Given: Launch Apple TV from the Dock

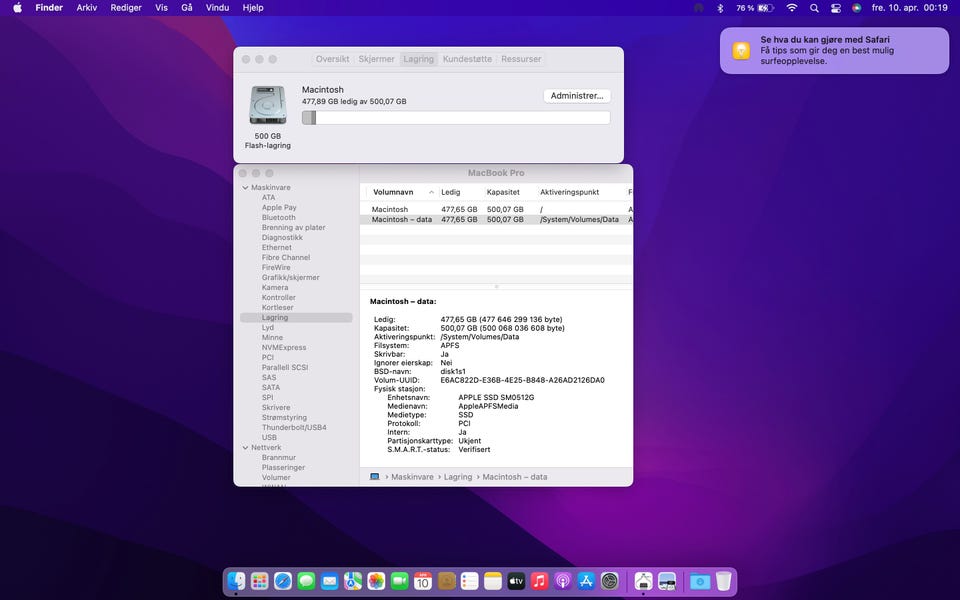Looking at the screenshot, I should click(516, 580).
